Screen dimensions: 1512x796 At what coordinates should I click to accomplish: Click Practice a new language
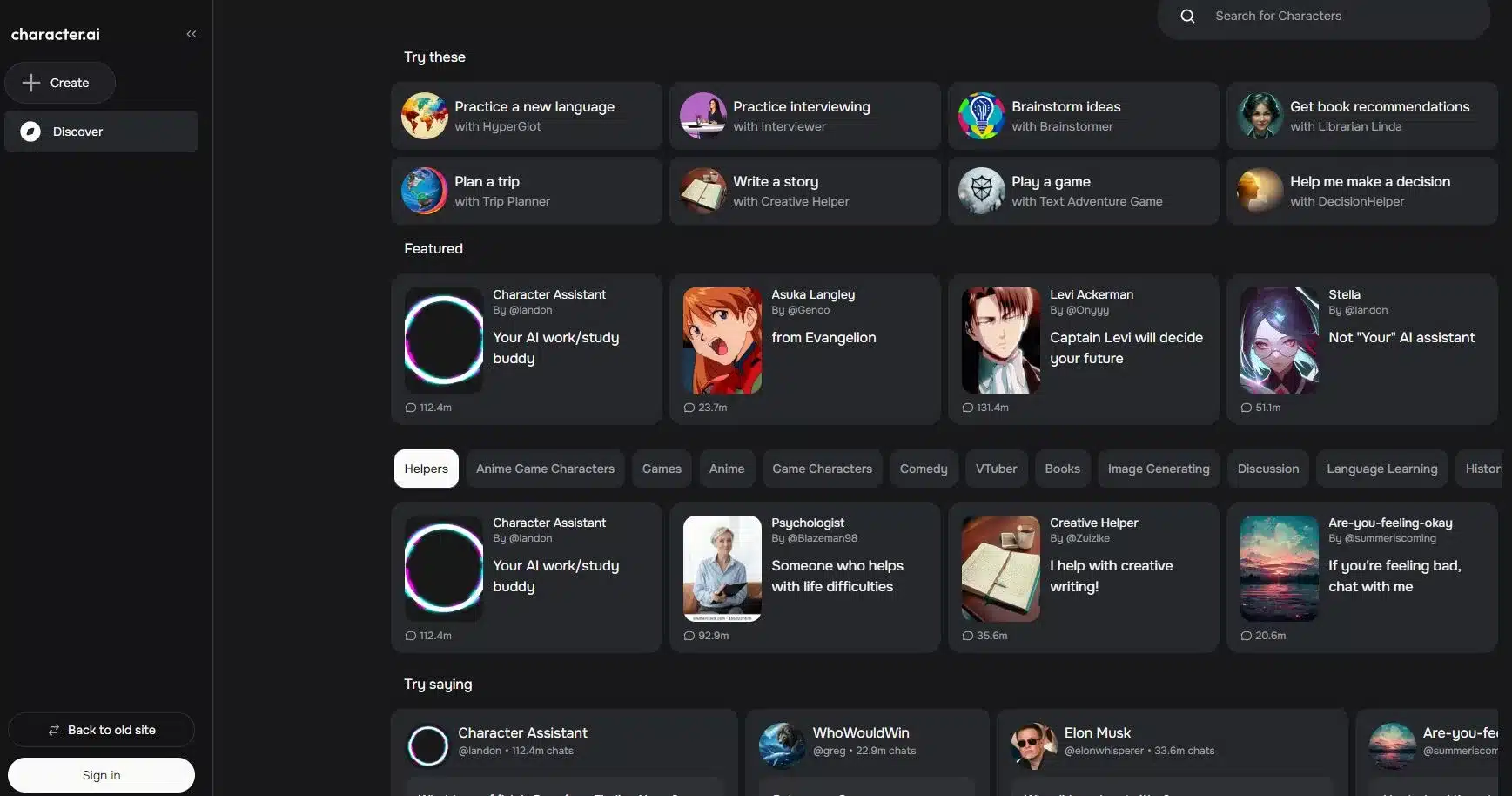[x=527, y=116]
